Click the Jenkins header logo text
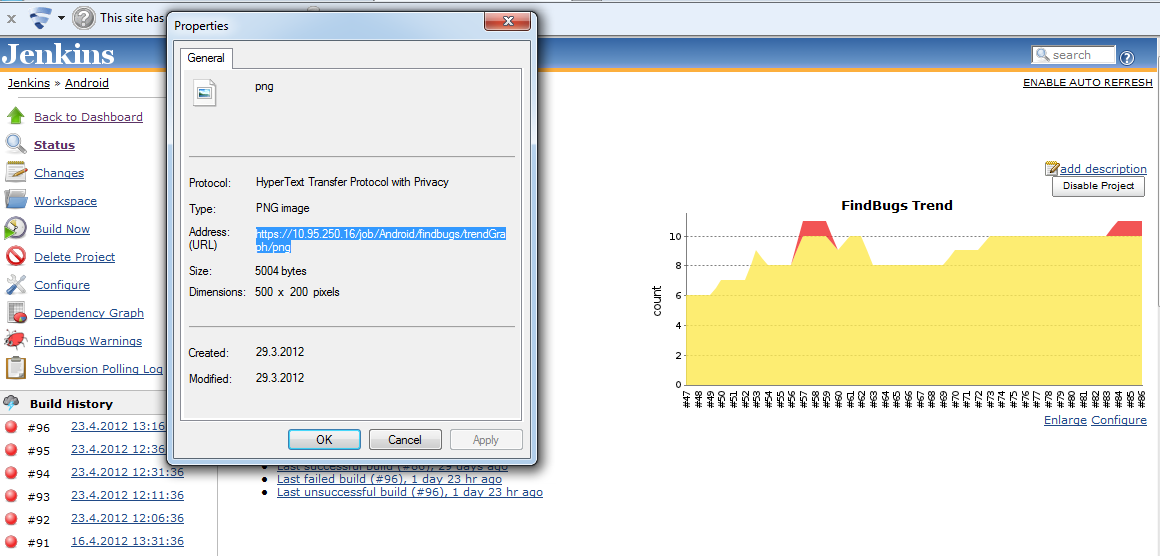 pos(58,54)
